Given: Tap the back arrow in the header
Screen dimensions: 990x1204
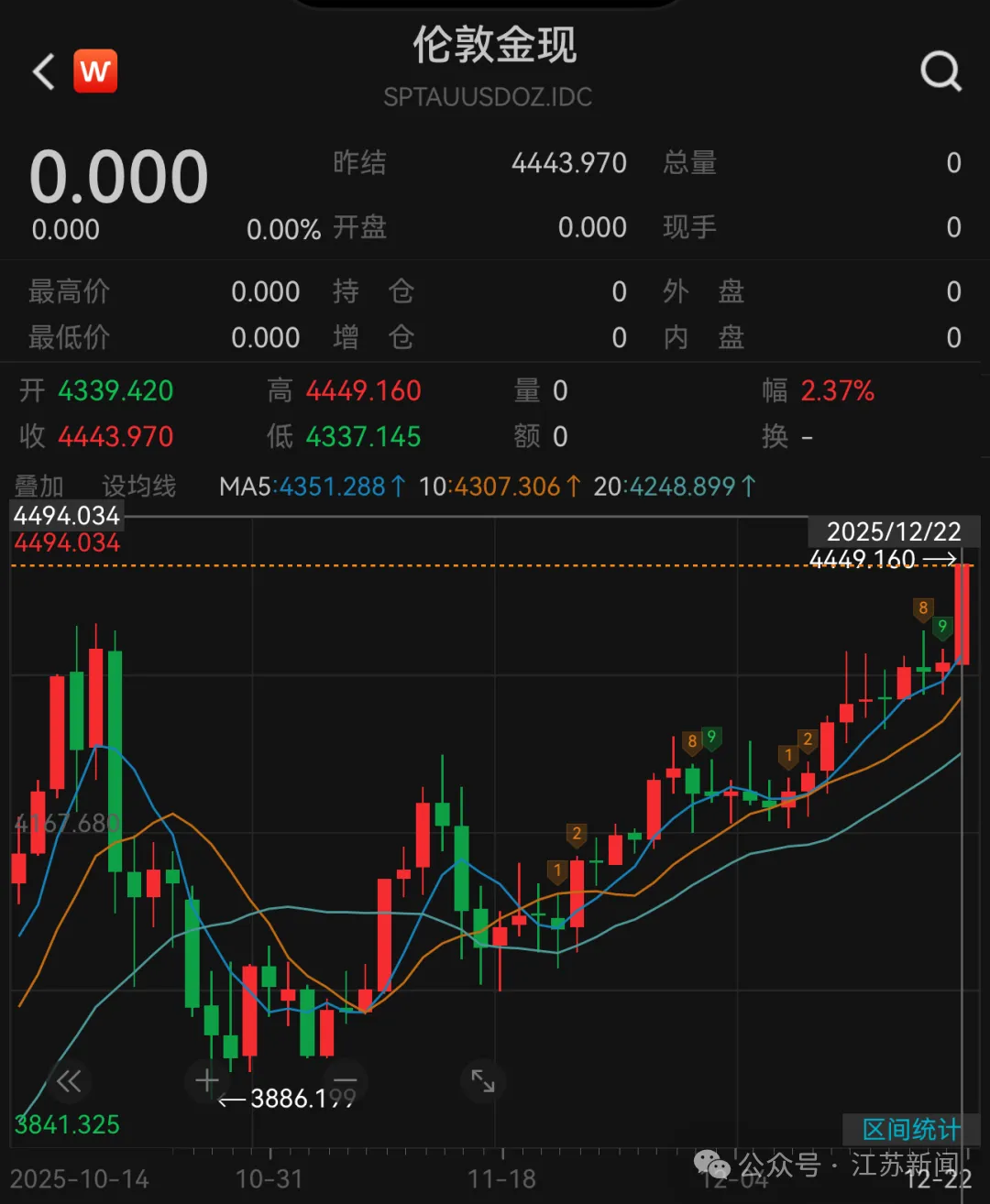Looking at the screenshot, I should coord(44,71).
